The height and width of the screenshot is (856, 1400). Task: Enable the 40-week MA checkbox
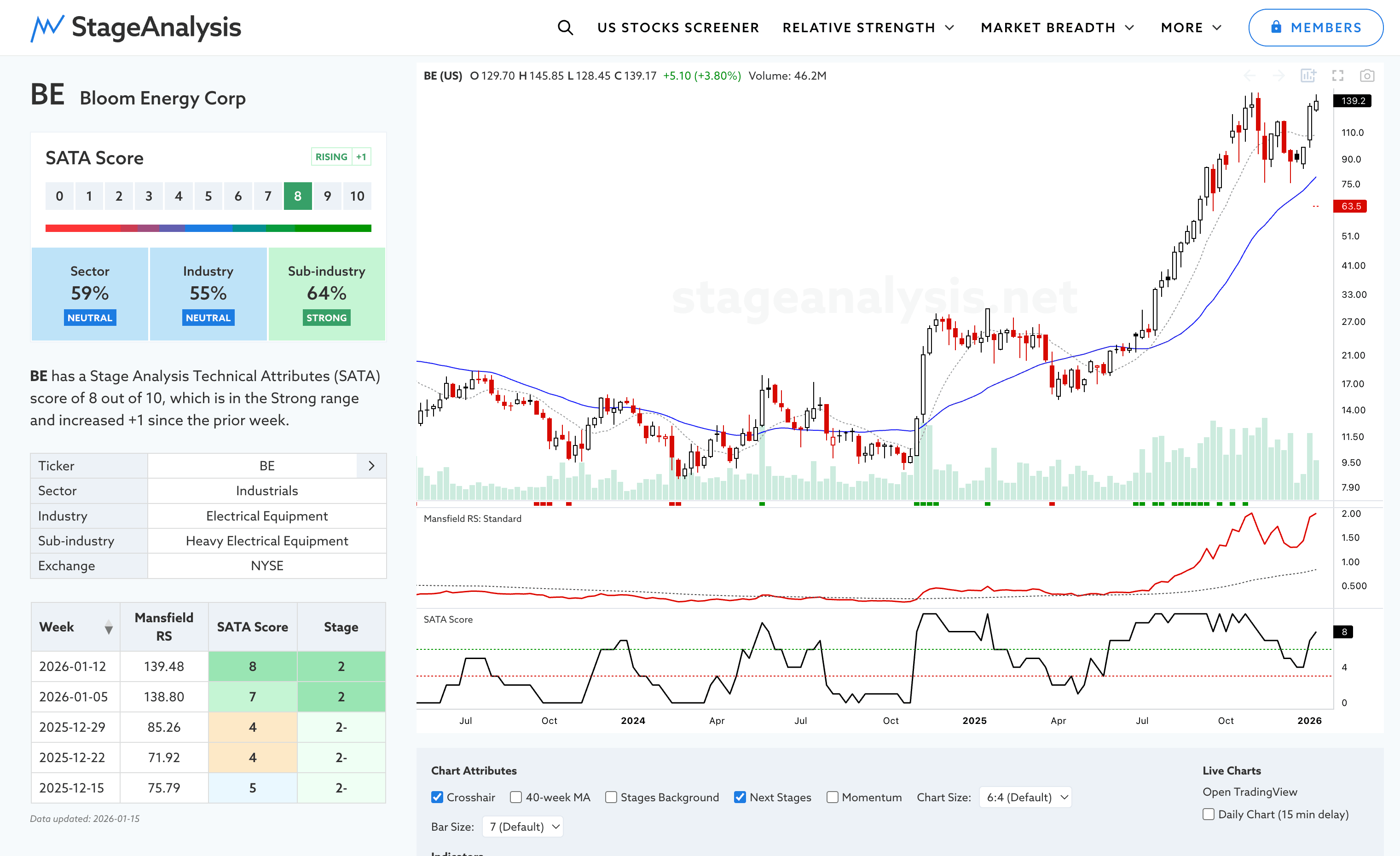516,797
